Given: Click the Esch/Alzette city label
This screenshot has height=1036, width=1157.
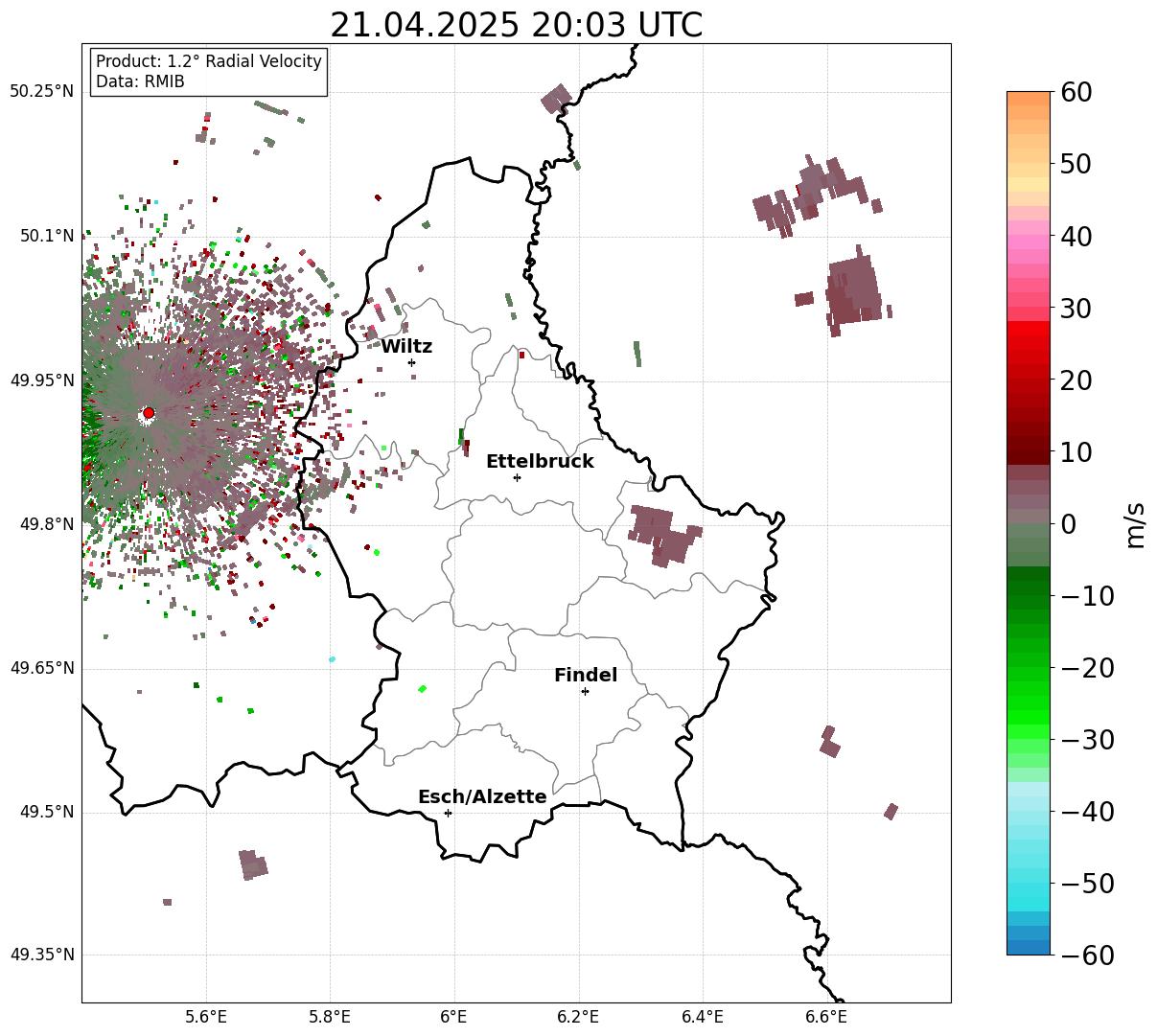Looking at the screenshot, I should pos(482,797).
